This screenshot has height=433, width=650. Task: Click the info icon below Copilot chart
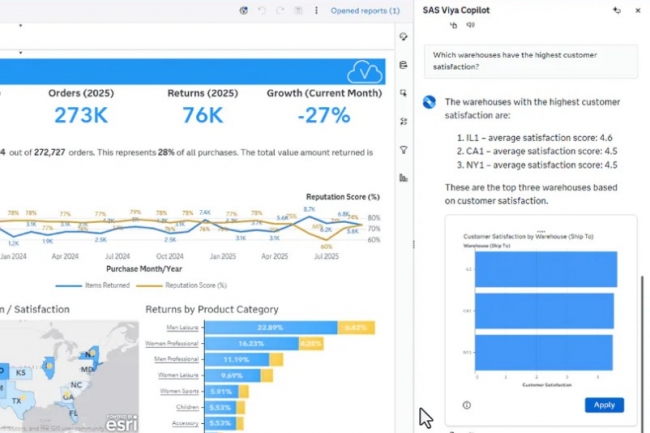[x=467, y=405]
